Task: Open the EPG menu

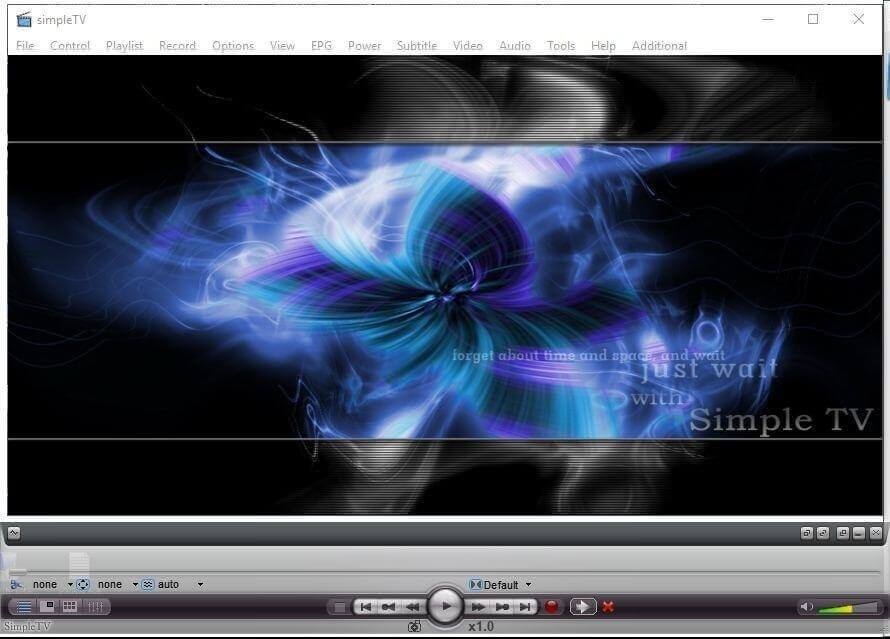Action: pyautogui.click(x=321, y=45)
